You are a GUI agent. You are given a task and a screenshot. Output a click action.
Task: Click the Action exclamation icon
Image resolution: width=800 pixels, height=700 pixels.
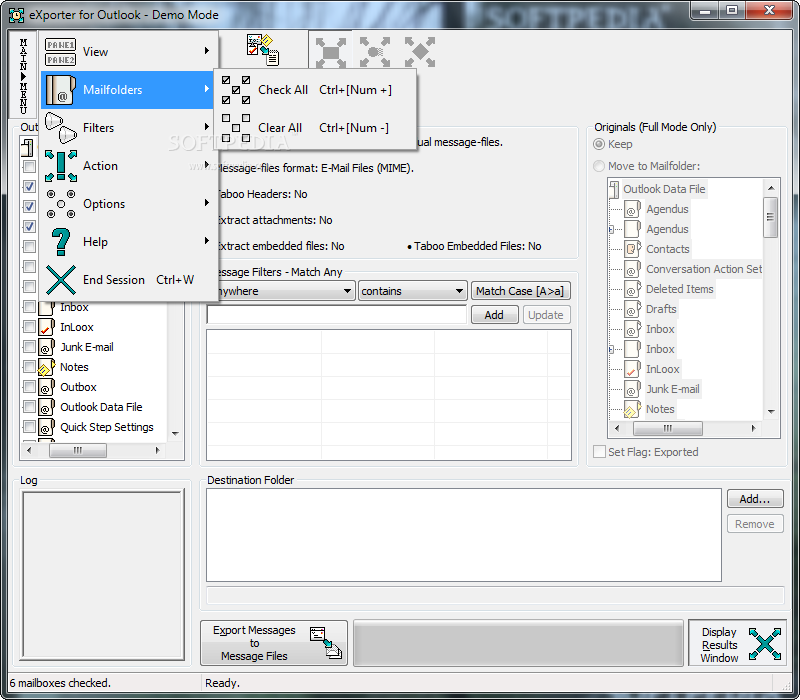(x=61, y=166)
